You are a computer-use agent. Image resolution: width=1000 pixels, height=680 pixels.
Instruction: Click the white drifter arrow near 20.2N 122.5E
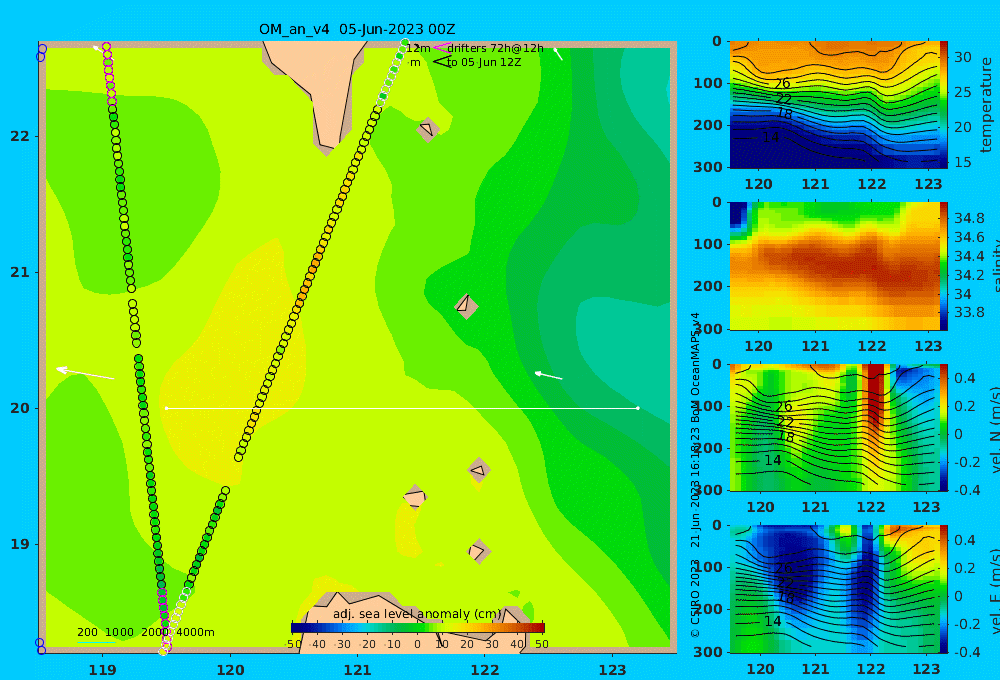[x=548, y=376]
